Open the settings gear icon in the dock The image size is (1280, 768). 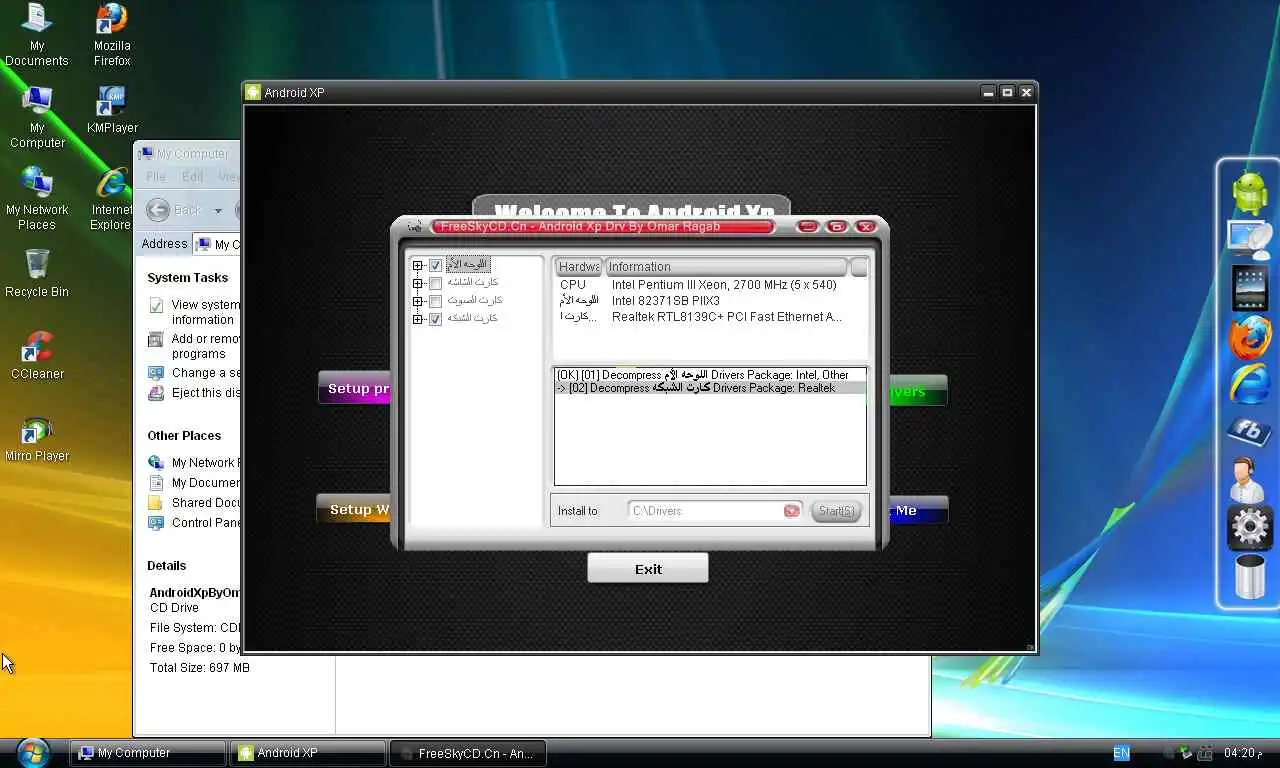click(x=1249, y=527)
